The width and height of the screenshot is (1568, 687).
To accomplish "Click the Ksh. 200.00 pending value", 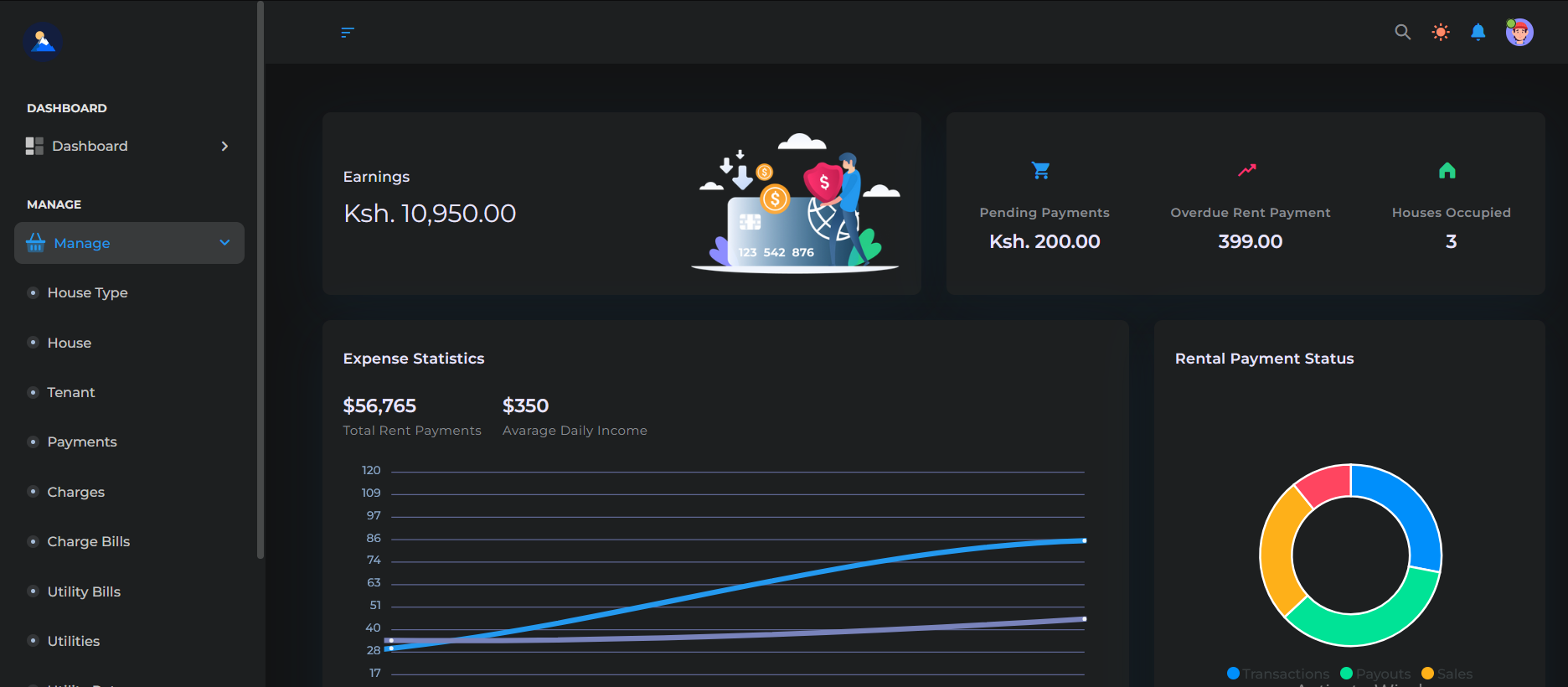I will tap(1044, 241).
